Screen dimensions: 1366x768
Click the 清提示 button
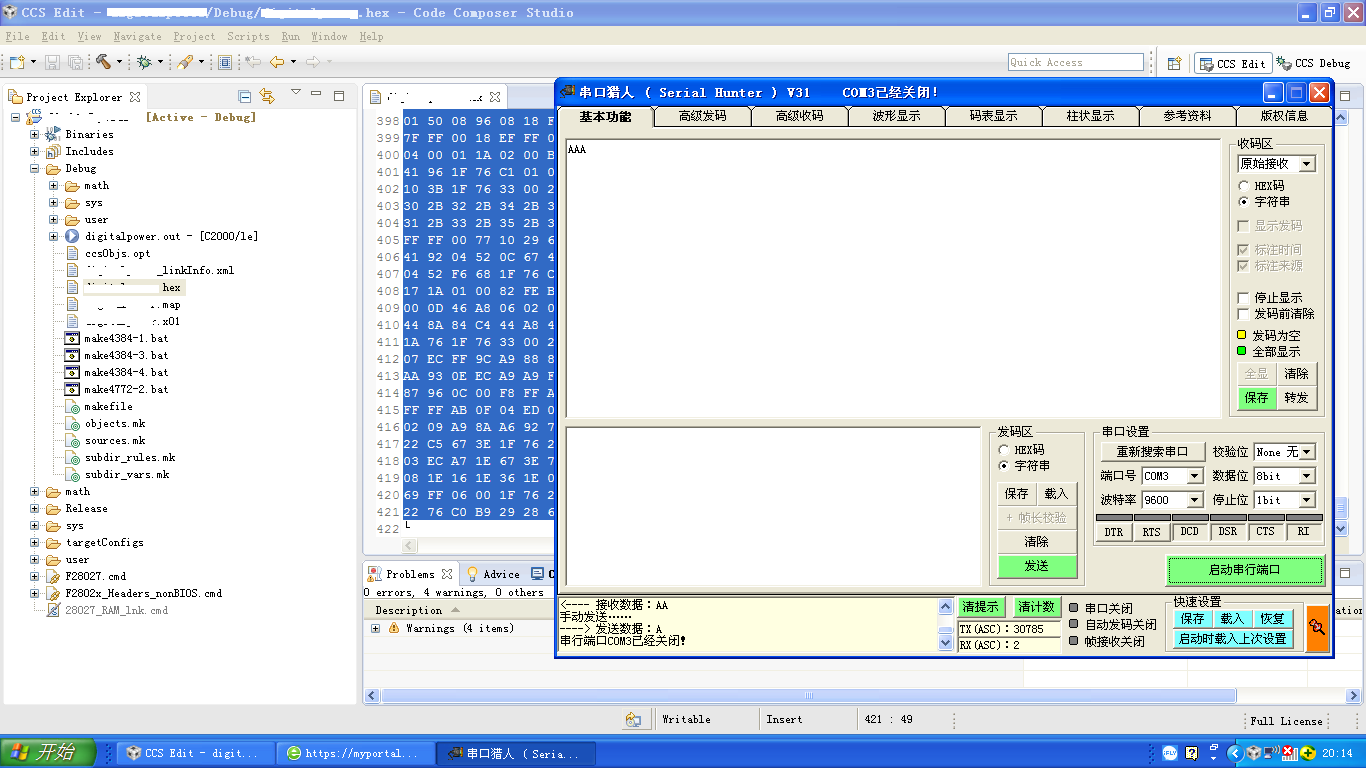(x=980, y=607)
